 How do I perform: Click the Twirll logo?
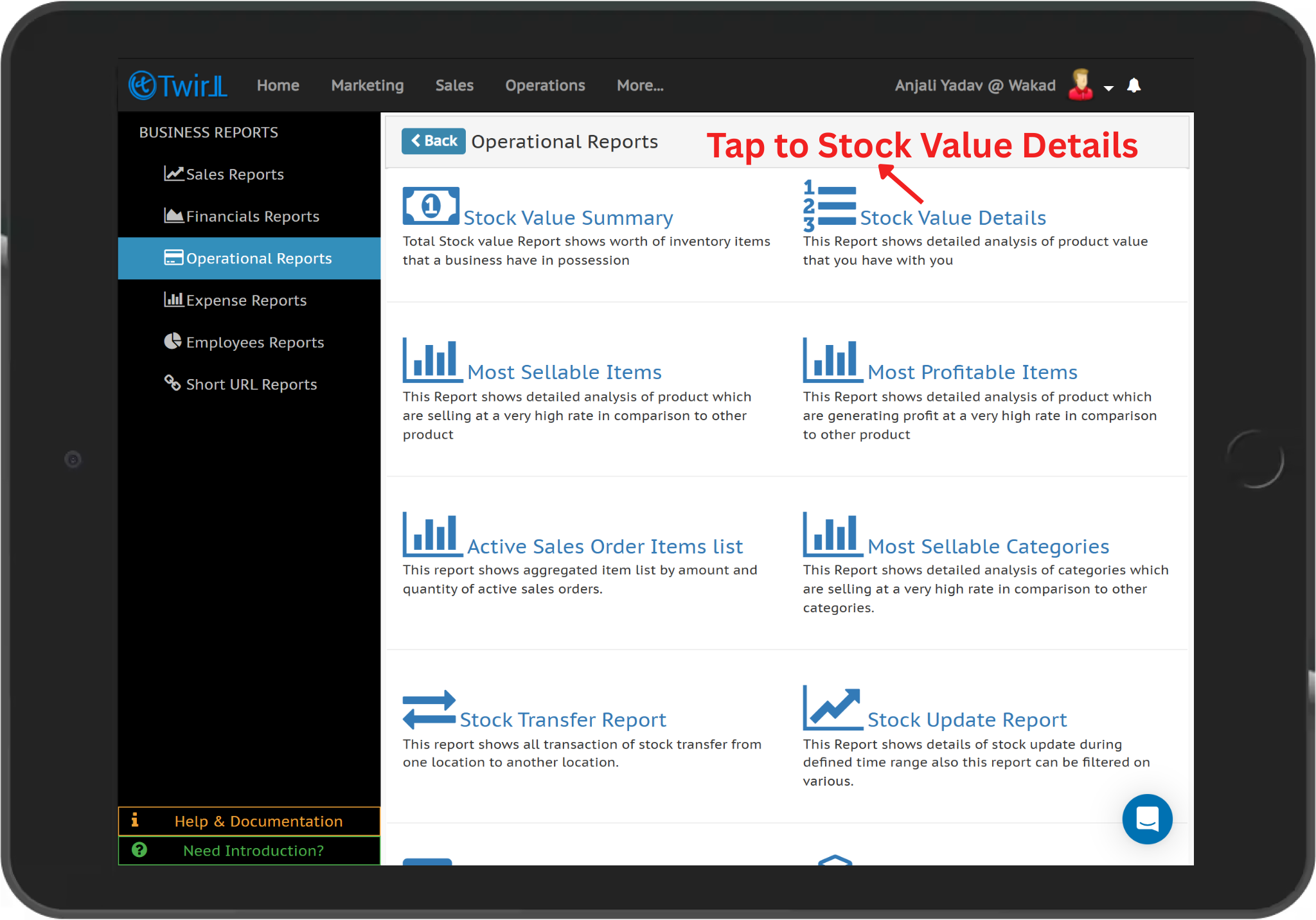click(x=178, y=85)
